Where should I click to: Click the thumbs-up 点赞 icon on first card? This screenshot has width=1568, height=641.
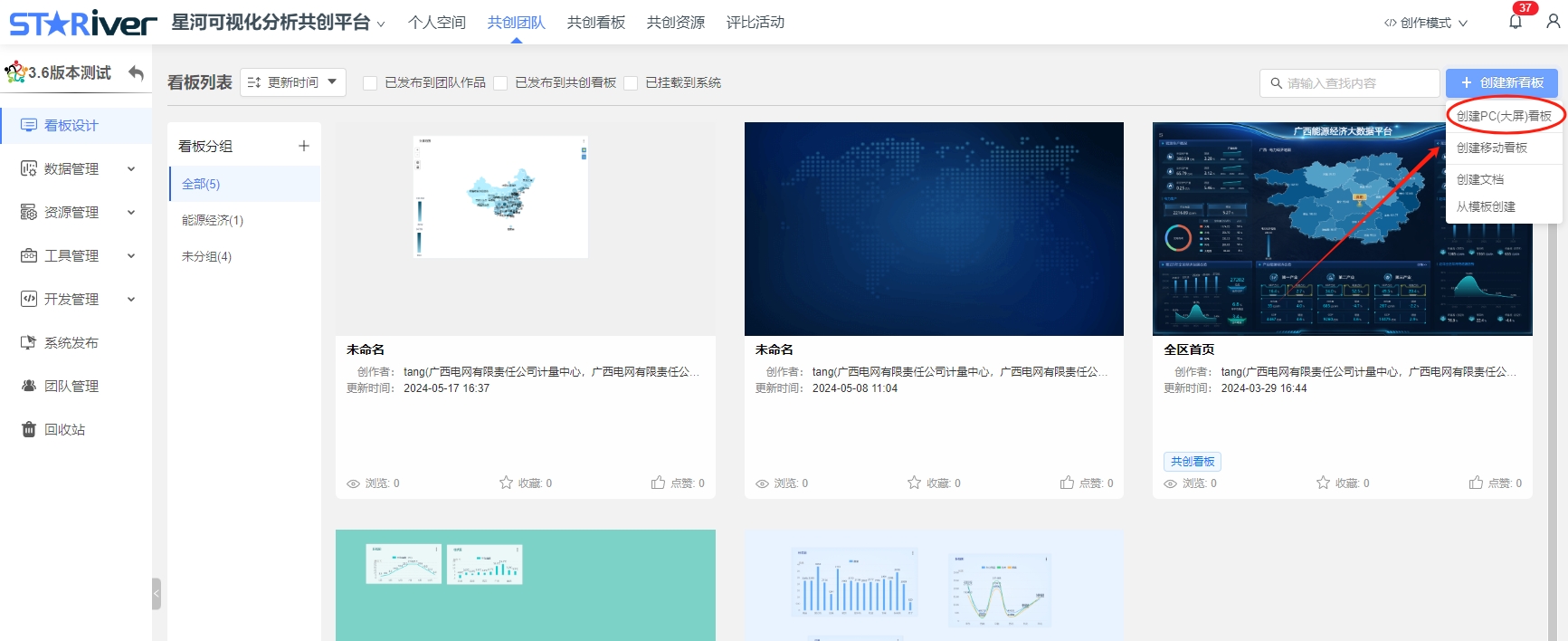click(x=658, y=483)
